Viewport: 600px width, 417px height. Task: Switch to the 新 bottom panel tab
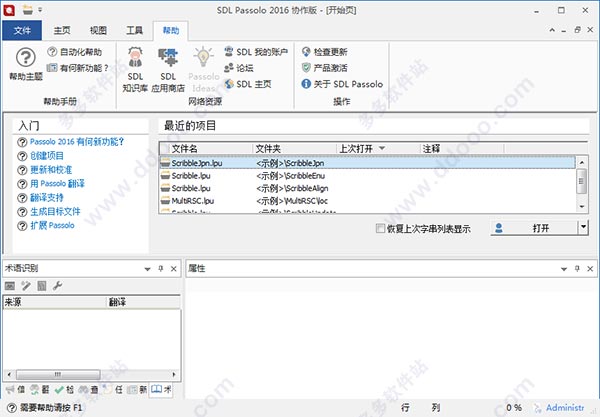(x=137, y=389)
